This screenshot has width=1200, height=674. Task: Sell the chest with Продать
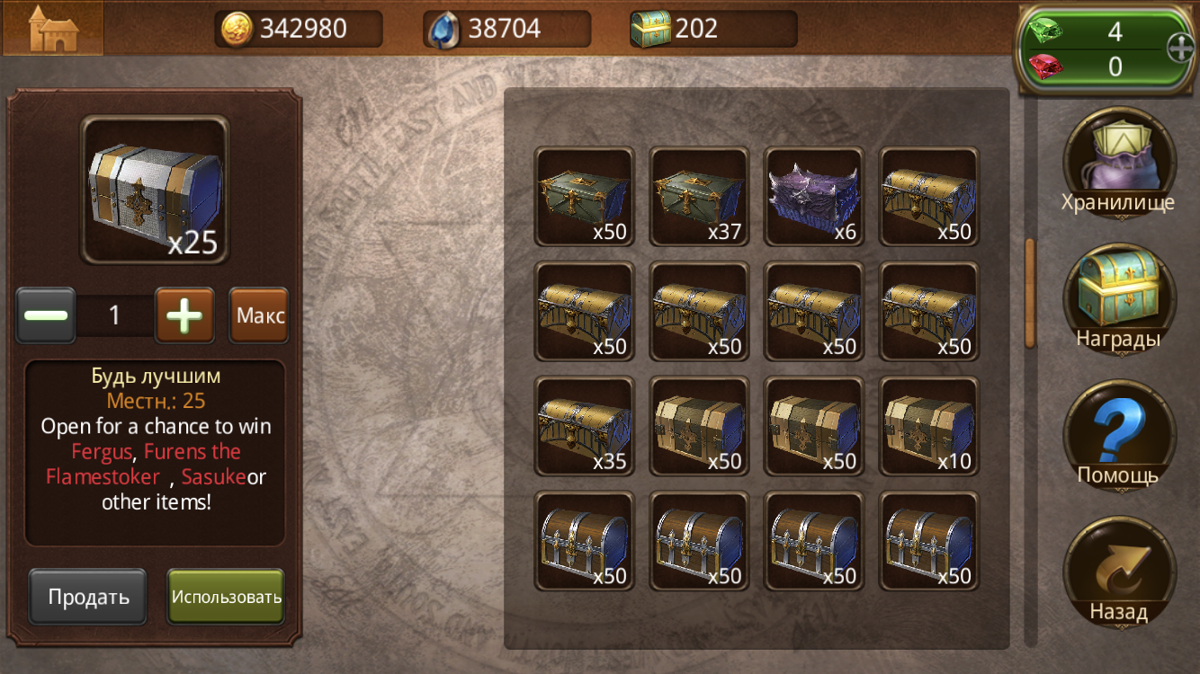[88, 597]
